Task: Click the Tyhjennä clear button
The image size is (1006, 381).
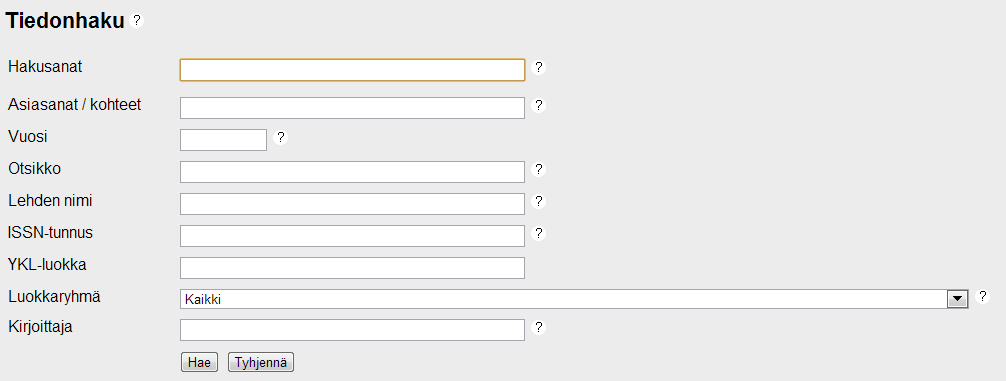Action: 261,362
